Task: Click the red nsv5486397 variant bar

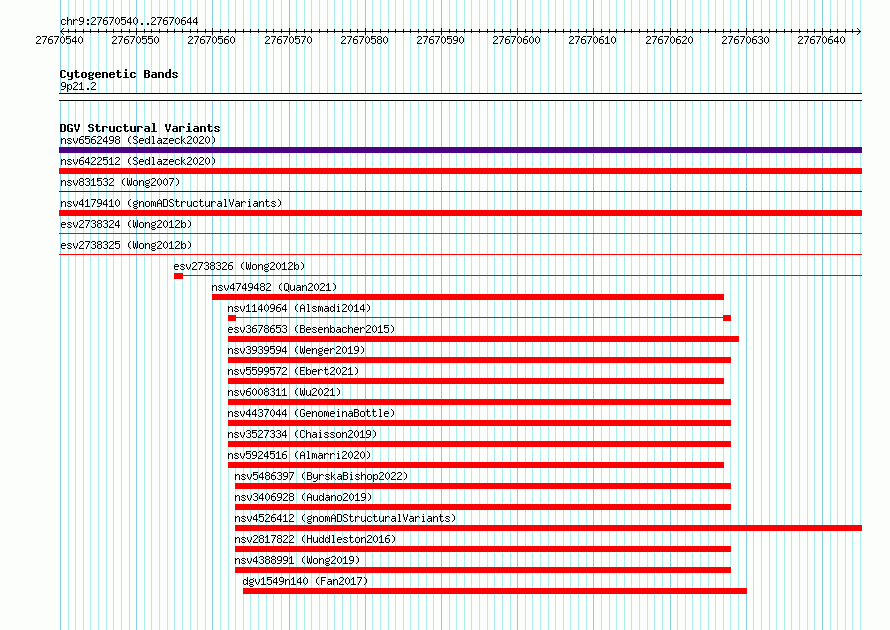Action: [x=483, y=486]
